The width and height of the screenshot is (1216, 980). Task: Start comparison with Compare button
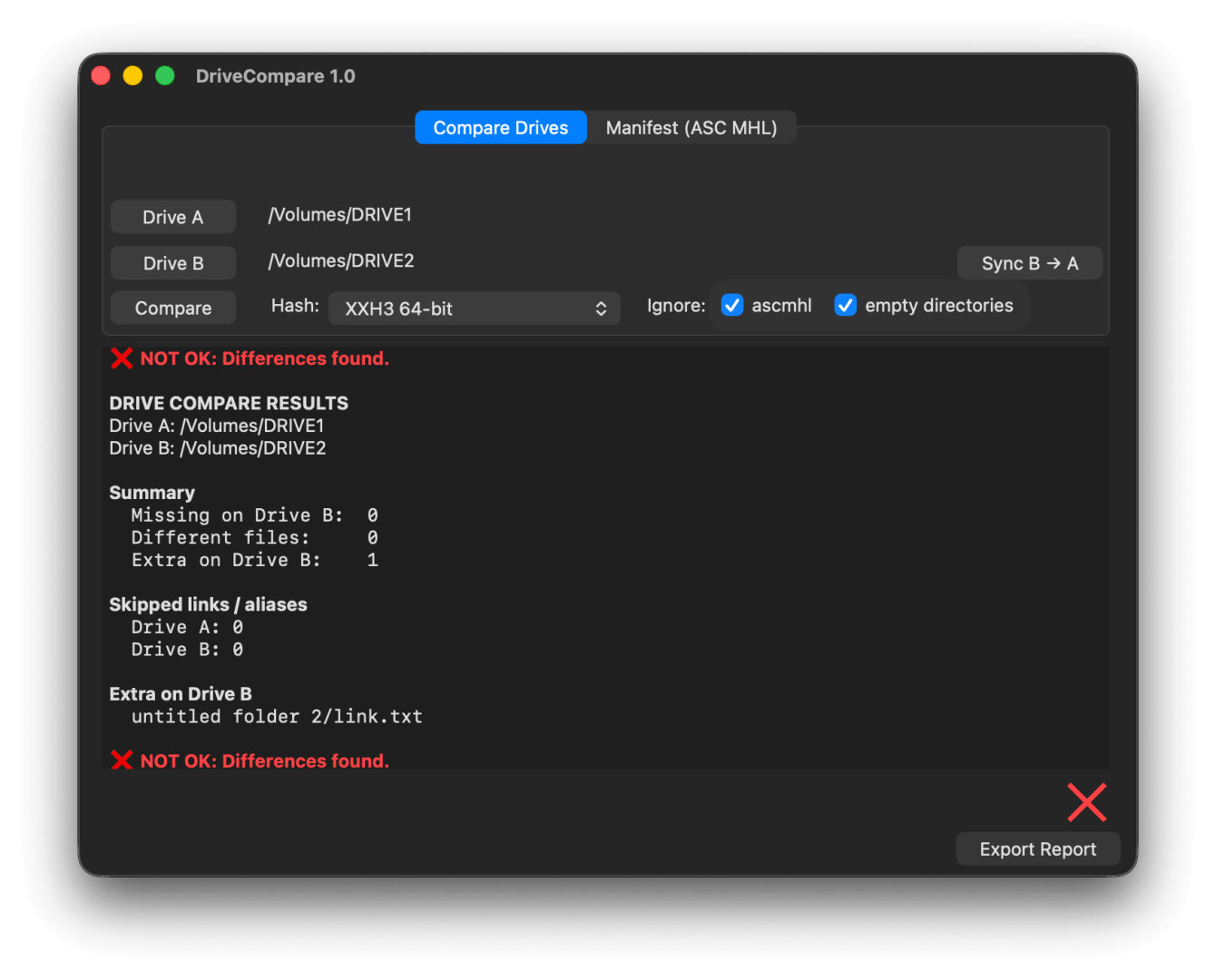pos(173,308)
